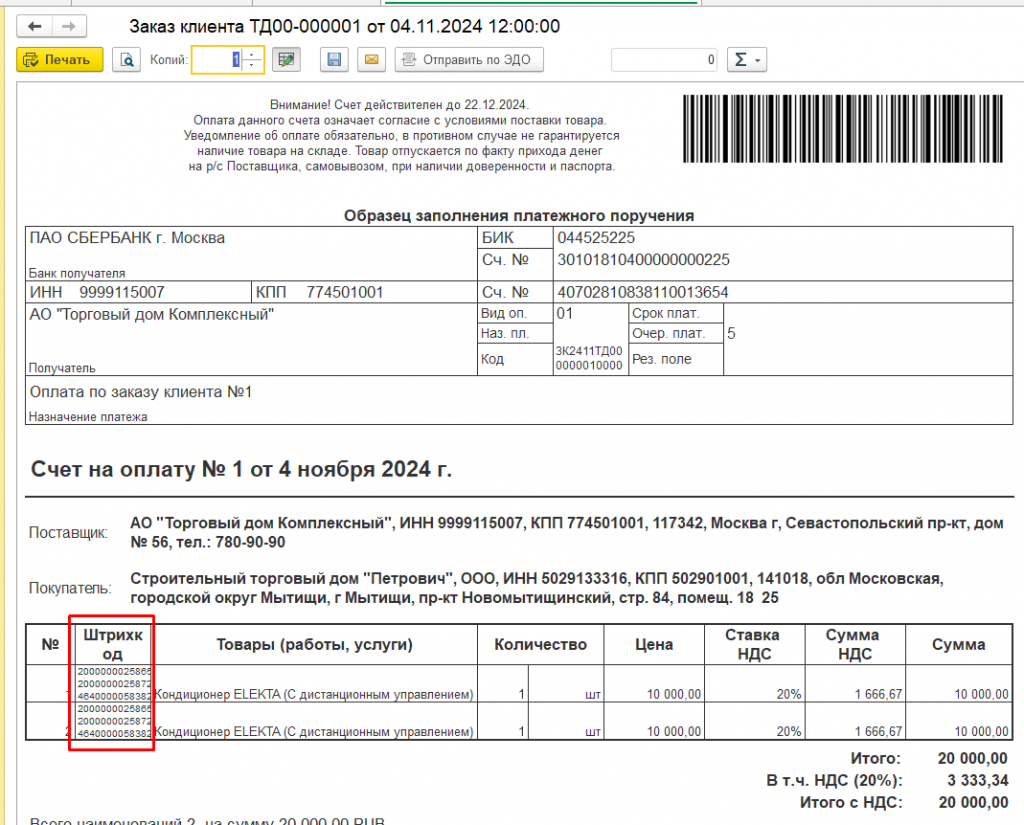Click the Цена column header
The height and width of the screenshot is (825, 1024).
click(x=654, y=645)
